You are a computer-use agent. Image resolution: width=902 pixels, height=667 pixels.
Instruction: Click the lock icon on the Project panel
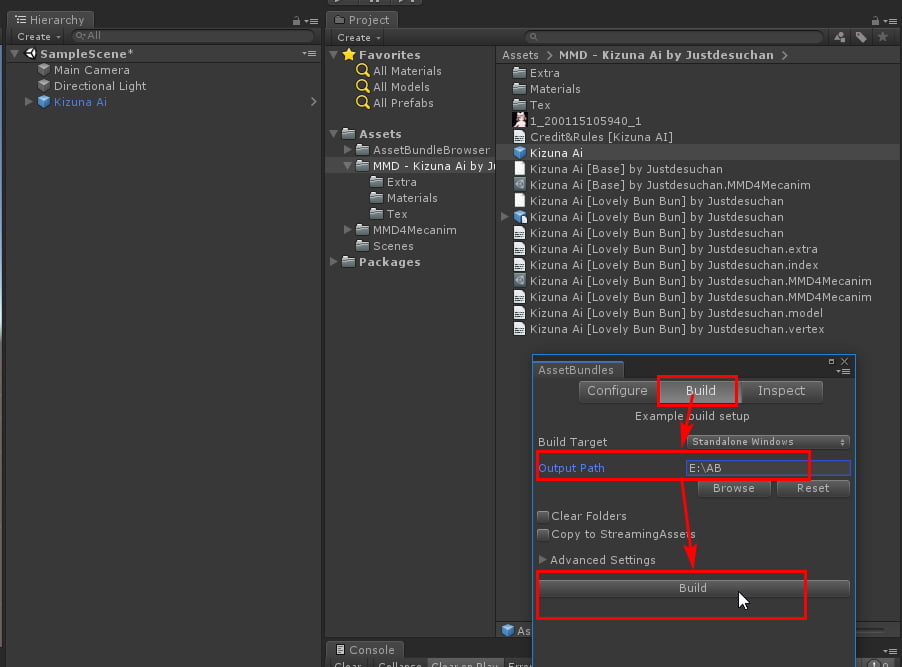click(x=874, y=20)
